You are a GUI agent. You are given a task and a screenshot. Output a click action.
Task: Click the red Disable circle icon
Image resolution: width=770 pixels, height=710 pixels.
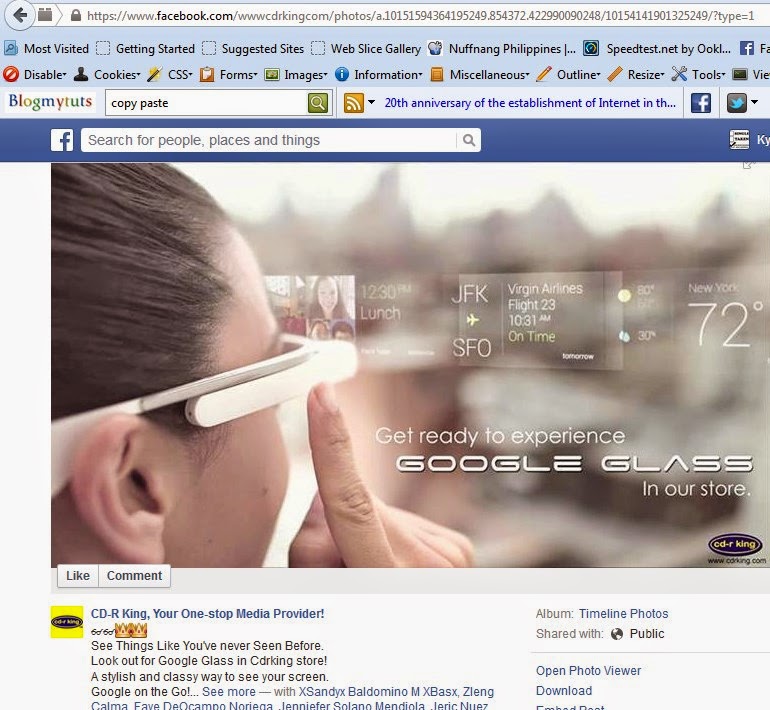(x=11, y=75)
